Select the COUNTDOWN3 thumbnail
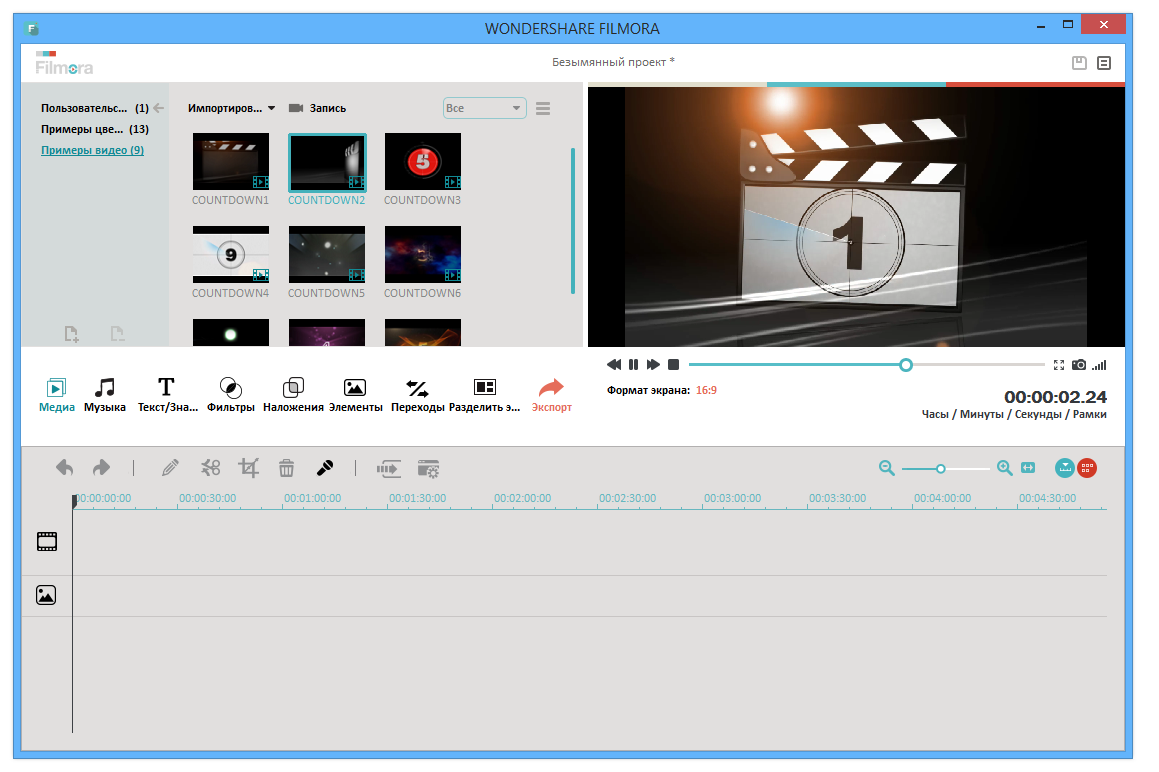Image resolution: width=1159 pixels, height=772 pixels. pyautogui.click(x=423, y=161)
